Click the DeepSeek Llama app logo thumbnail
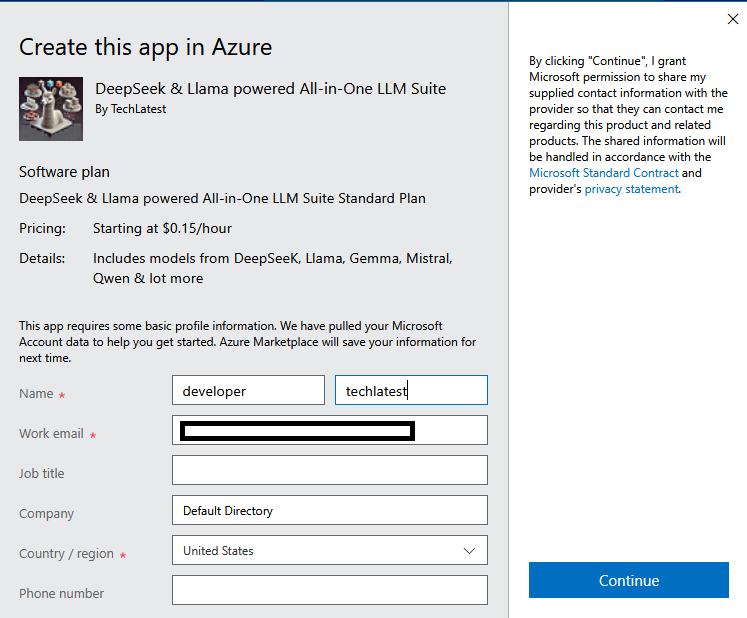The height and width of the screenshot is (618, 747). (x=51, y=109)
